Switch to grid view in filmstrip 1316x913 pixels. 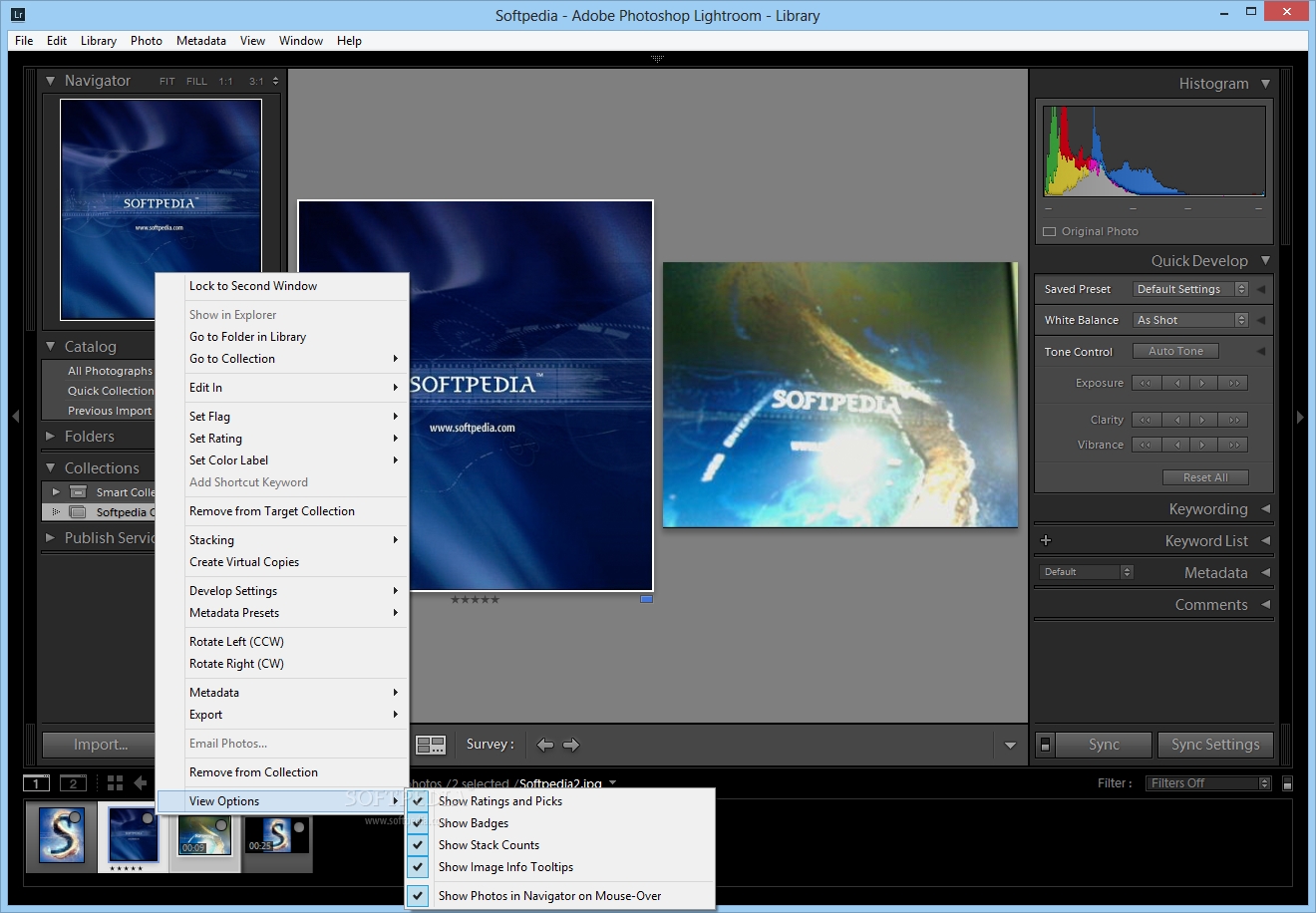tap(115, 783)
